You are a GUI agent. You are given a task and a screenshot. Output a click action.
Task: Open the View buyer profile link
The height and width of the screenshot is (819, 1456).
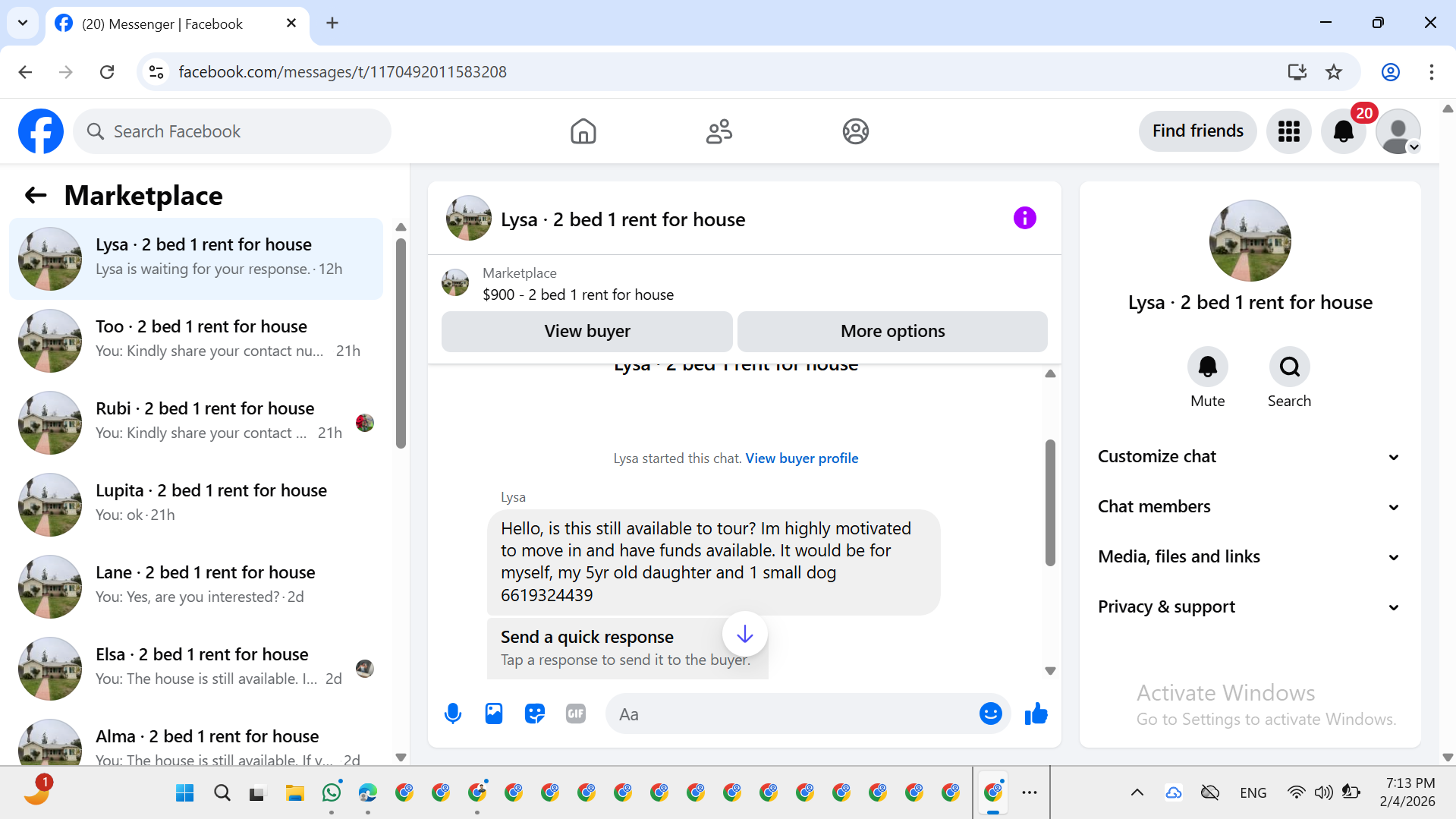(x=802, y=458)
